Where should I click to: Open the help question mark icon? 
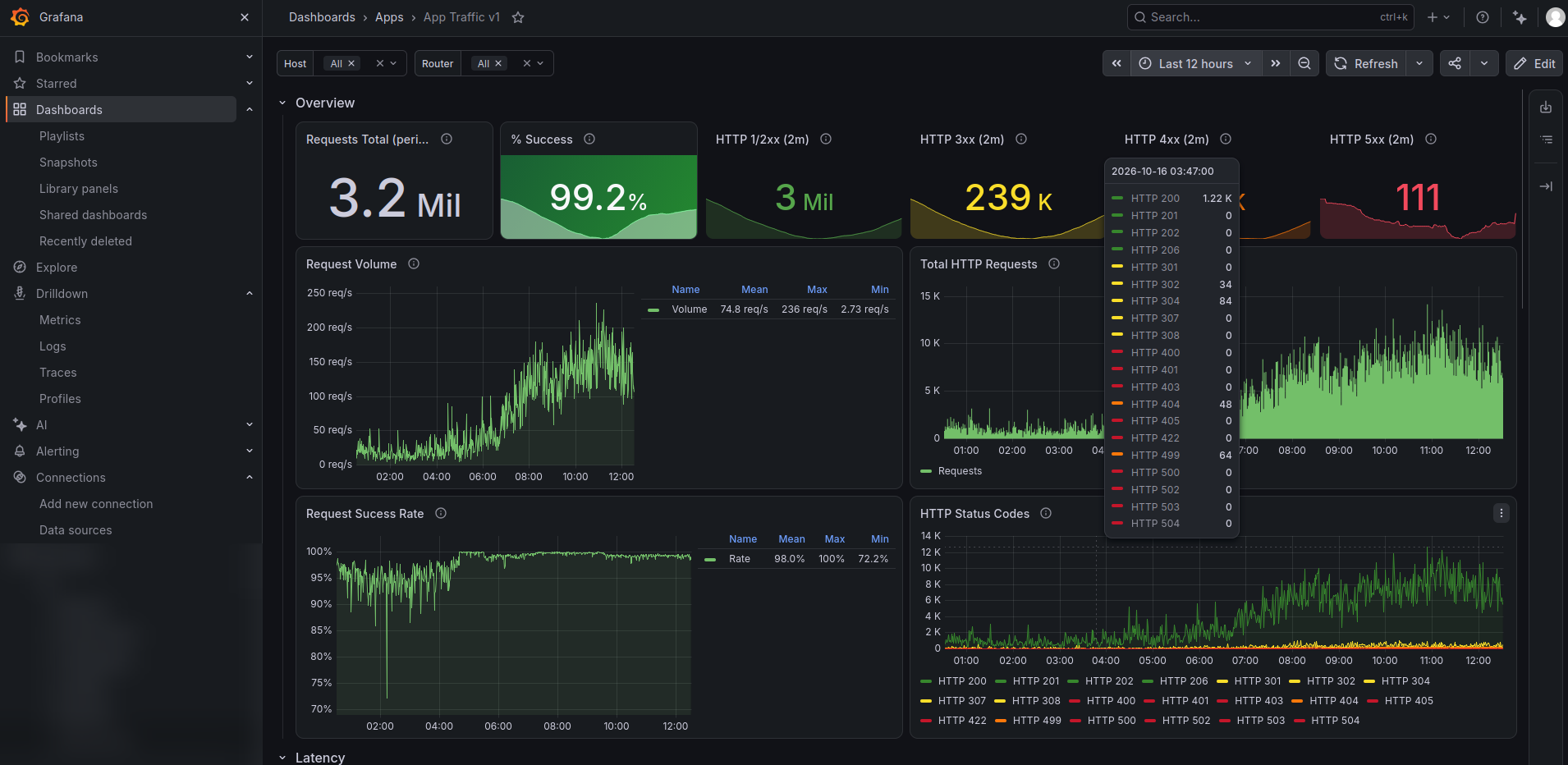[1483, 17]
